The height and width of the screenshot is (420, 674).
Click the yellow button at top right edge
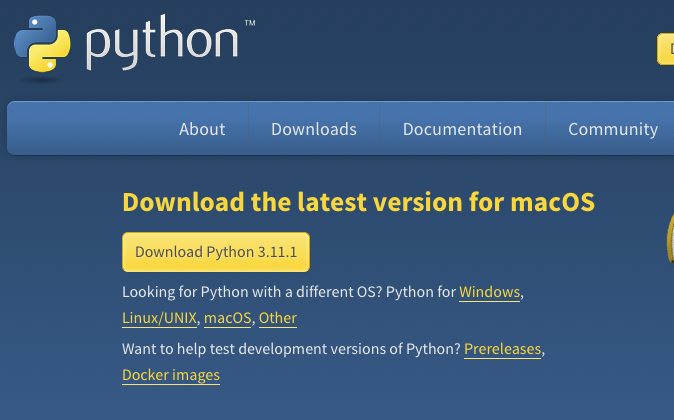tap(665, 49)
